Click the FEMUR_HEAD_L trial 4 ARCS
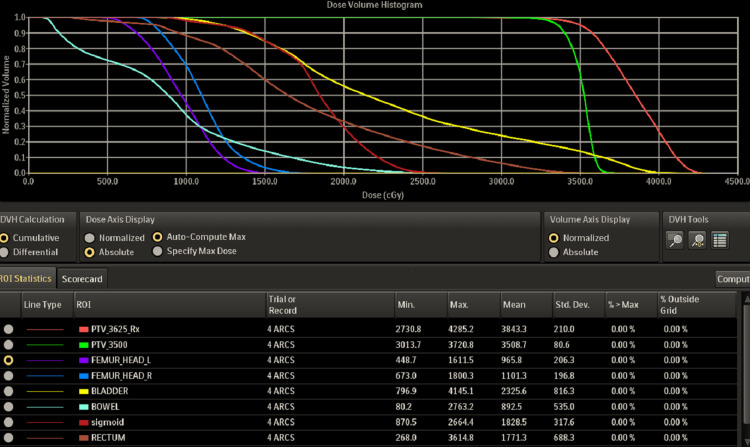750x447 pixels. pos(281,360)
